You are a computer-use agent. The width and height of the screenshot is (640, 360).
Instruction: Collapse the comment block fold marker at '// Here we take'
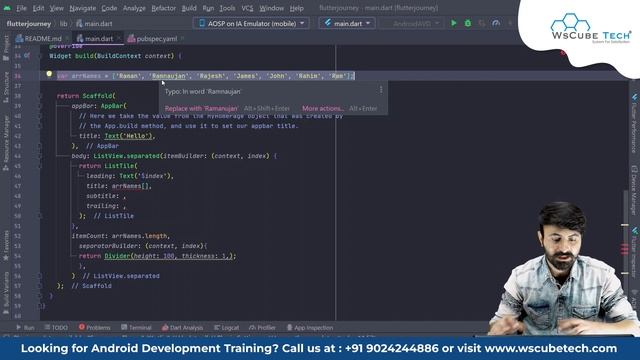[40, 116]
